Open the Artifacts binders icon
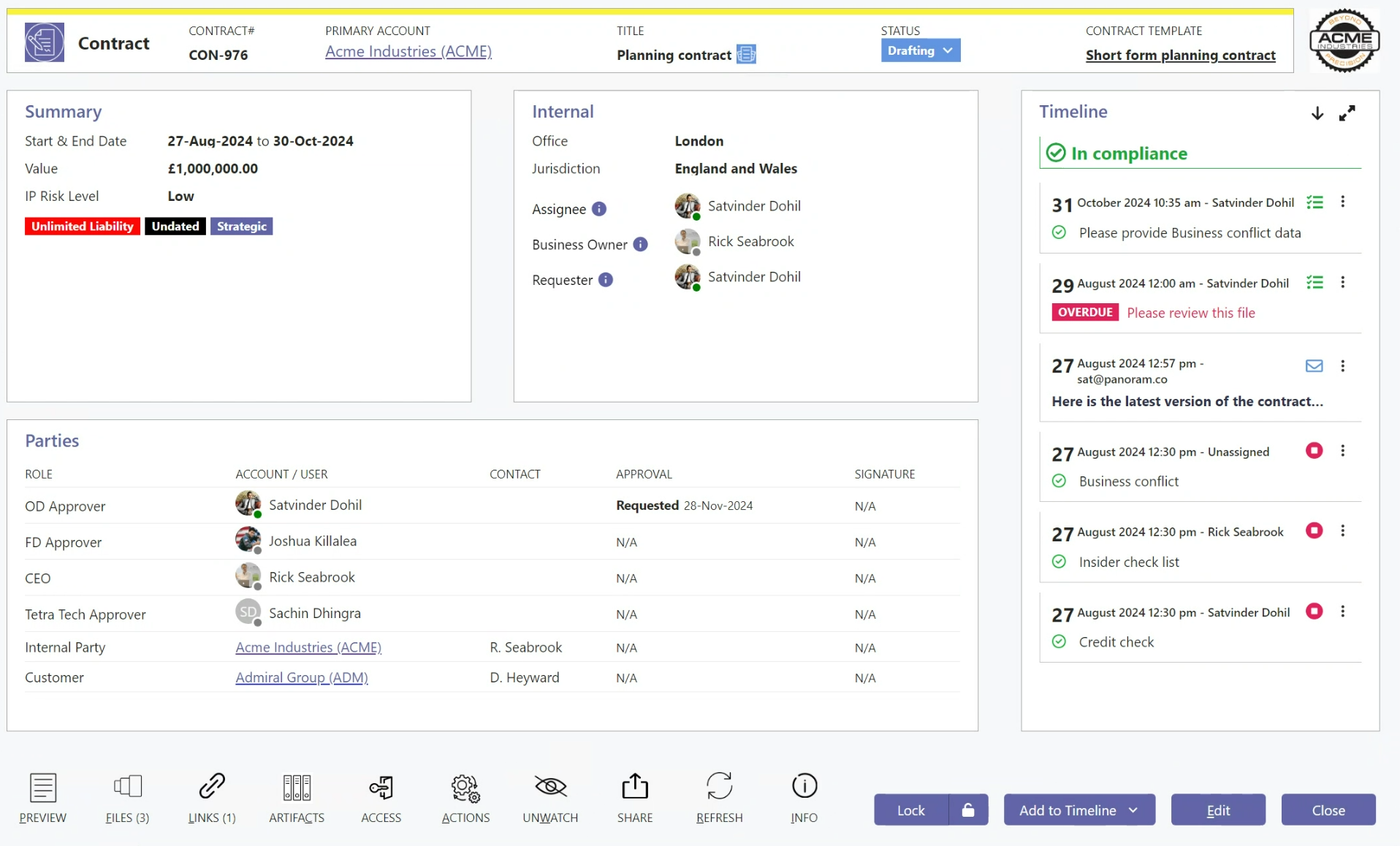The image size is (1400, 846). coord(297,787)
